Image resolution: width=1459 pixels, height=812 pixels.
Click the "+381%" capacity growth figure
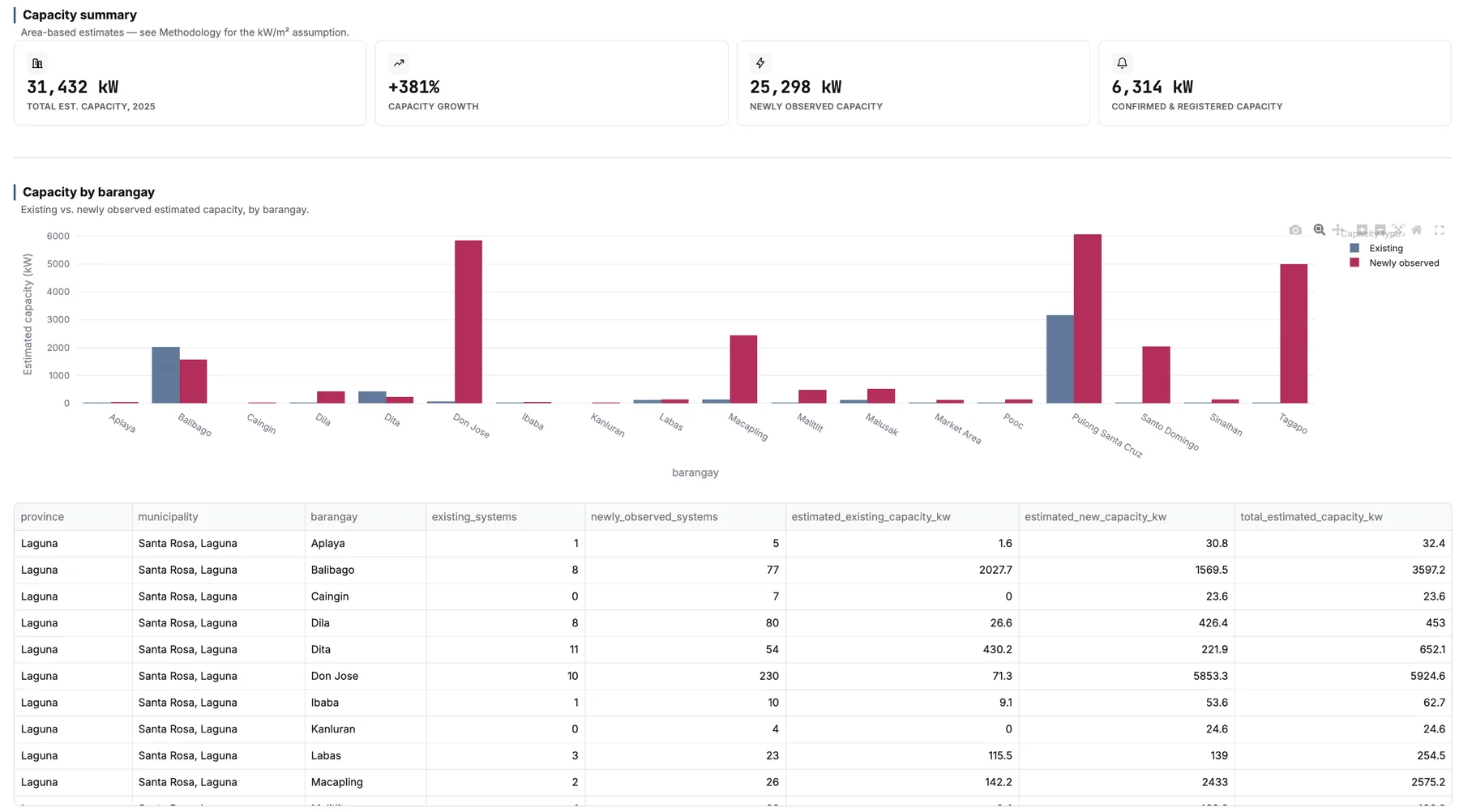coord(414,88)
